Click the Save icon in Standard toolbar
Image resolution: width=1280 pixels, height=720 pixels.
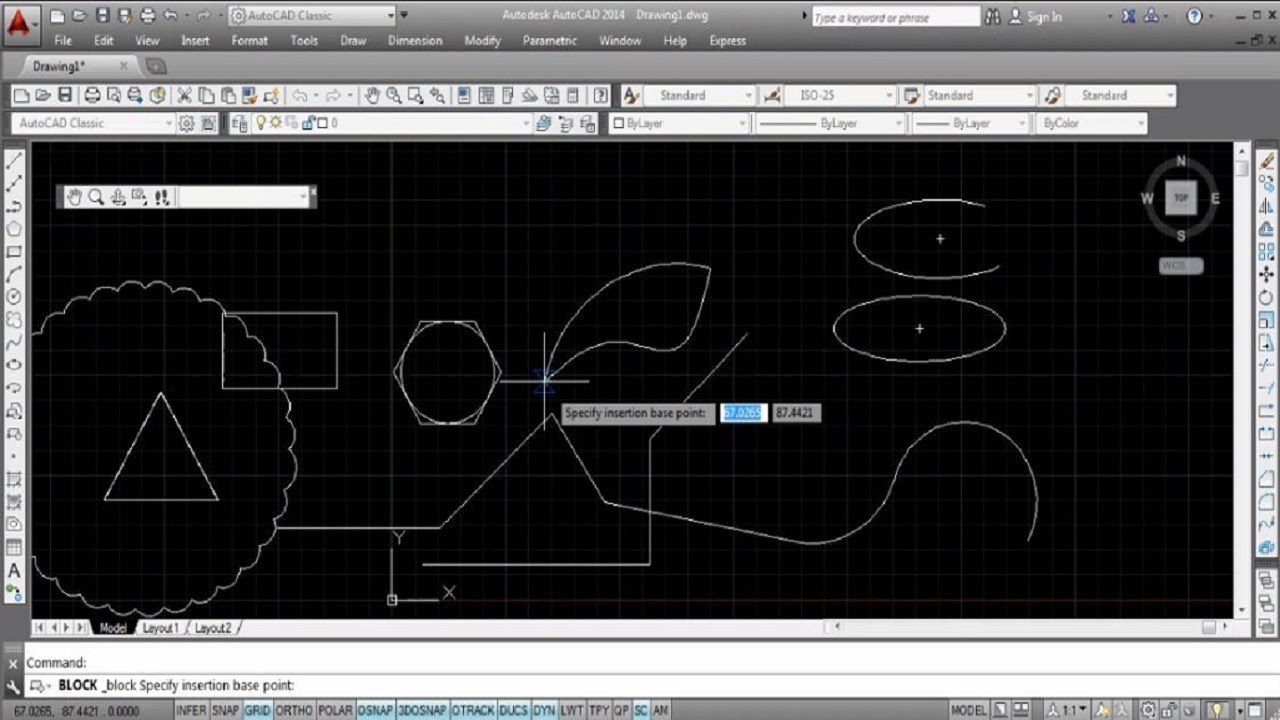[64, 96]
